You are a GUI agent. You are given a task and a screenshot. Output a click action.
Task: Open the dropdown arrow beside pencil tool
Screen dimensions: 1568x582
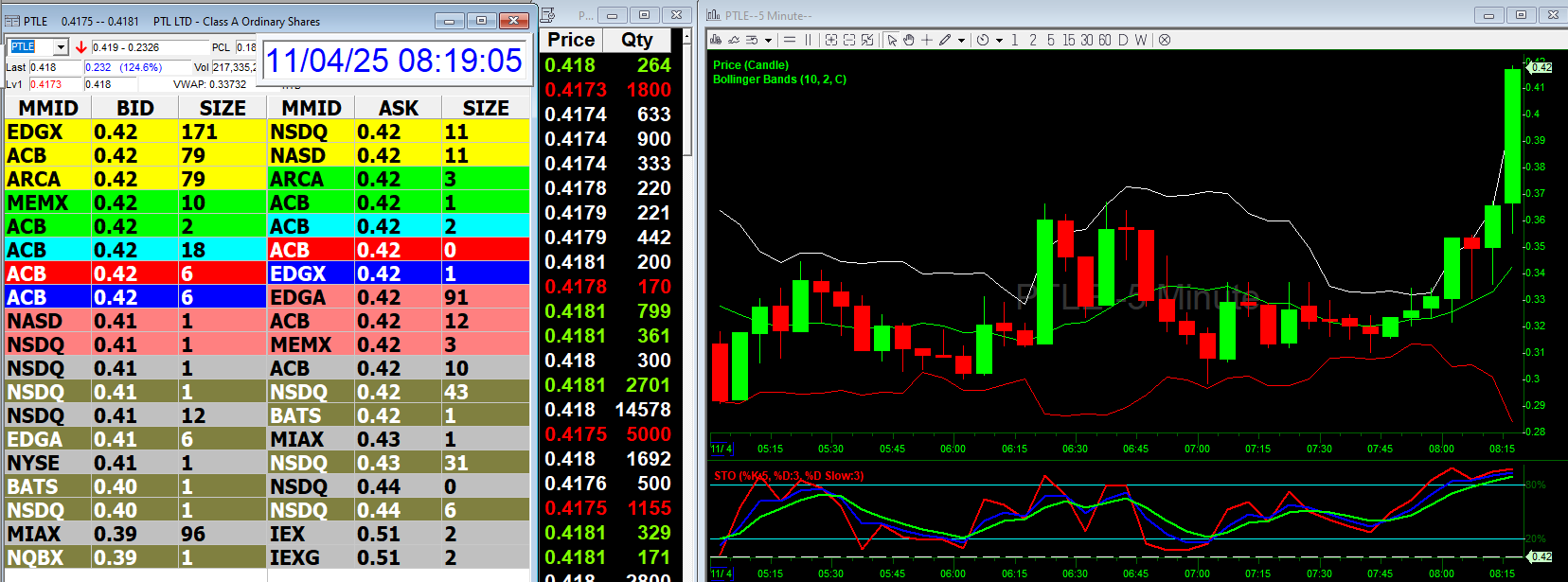coord(961,41)
